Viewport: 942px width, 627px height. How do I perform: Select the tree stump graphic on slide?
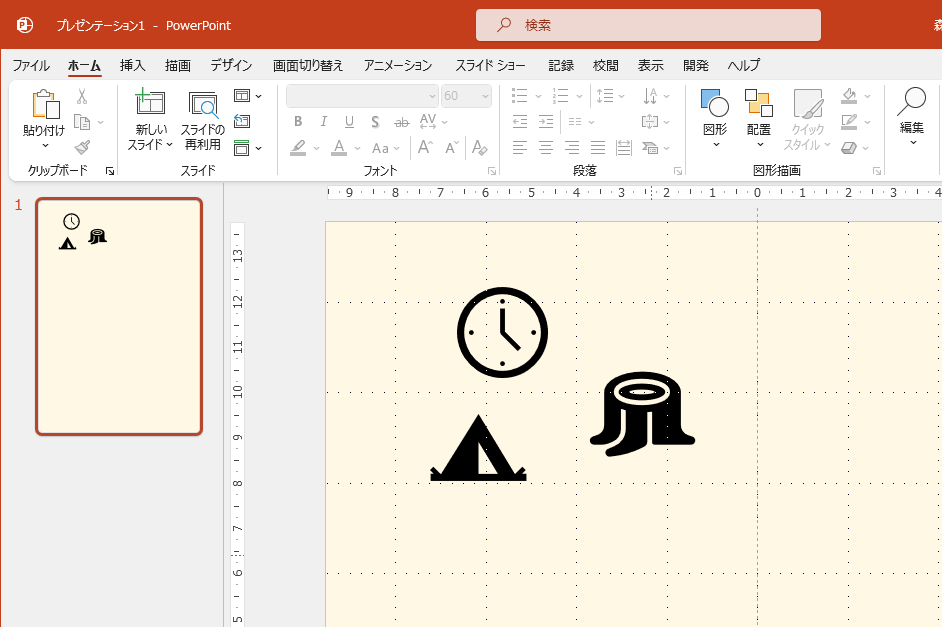(x=642, y=414)
